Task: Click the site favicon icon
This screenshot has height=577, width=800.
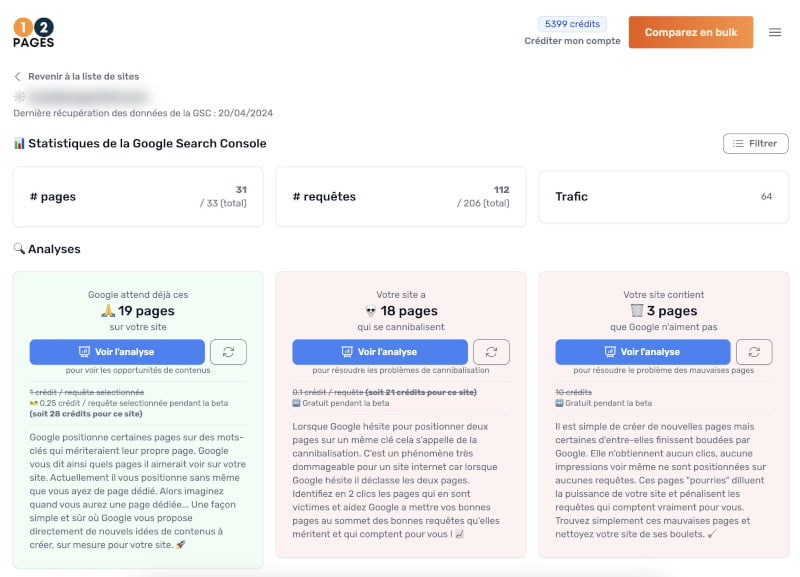Action: tap(19, 97)
